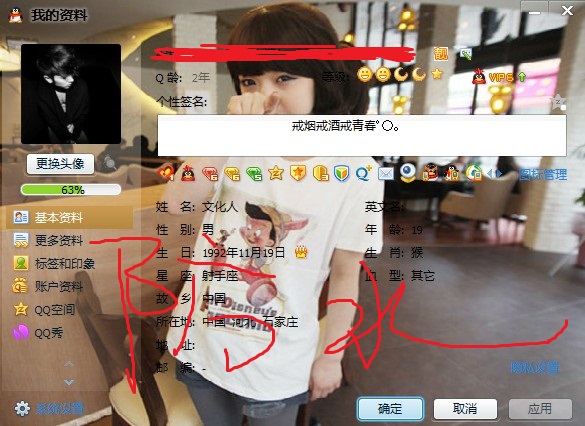Click the orange shield star badge
This screenshot has width=585, height=426.
(298, 173)
